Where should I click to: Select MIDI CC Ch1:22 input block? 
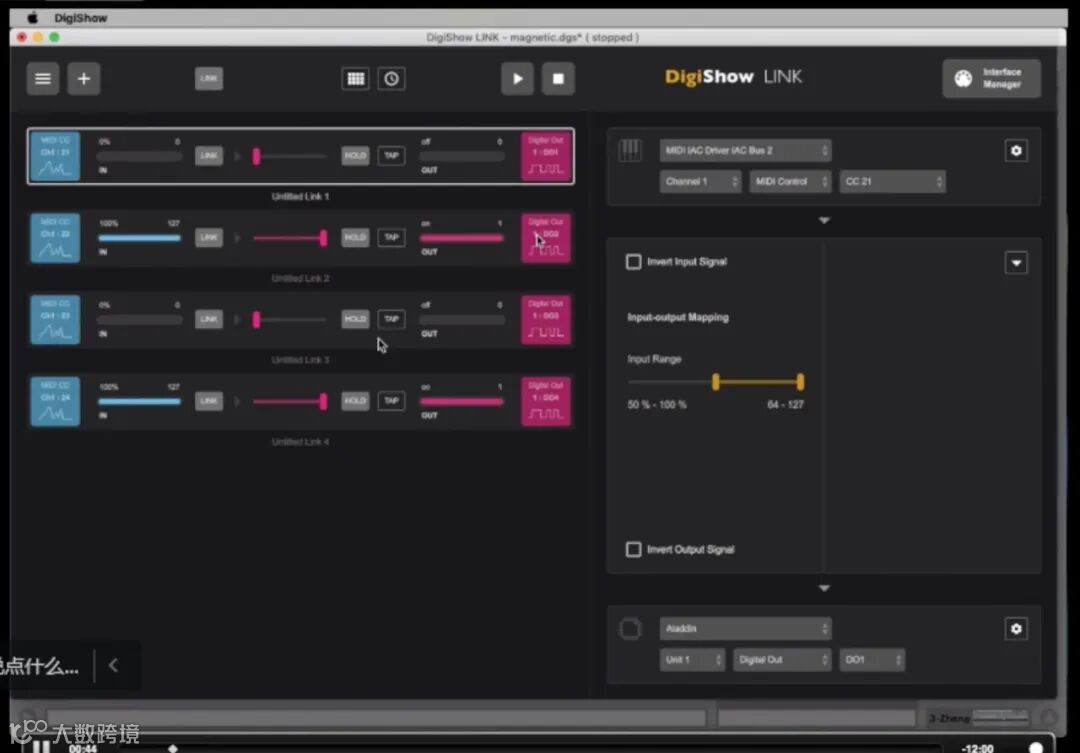pyautogui.click(x=55, y=238)
